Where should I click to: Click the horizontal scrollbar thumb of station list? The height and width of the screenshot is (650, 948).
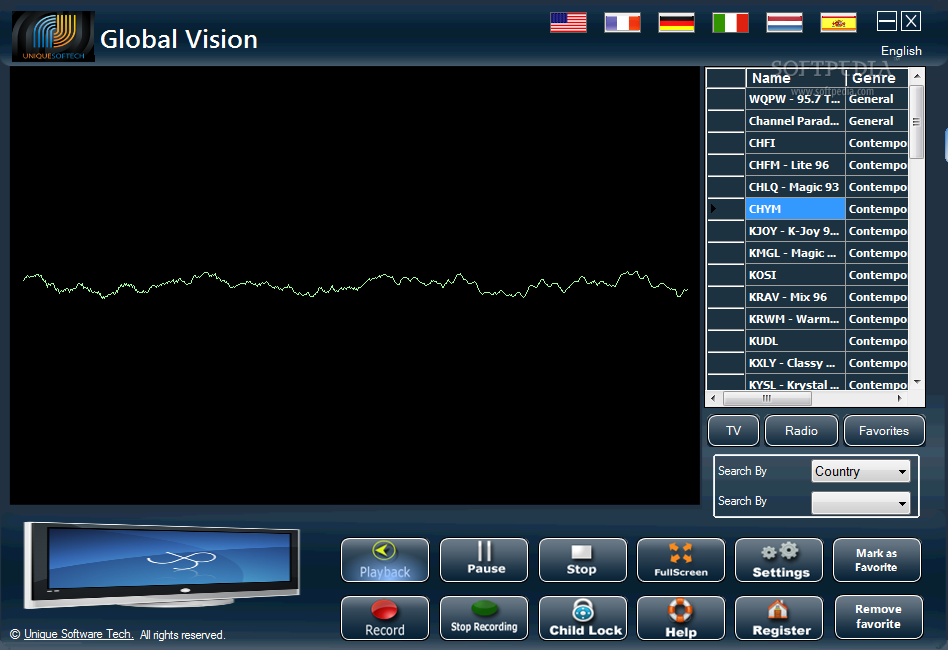767,398
